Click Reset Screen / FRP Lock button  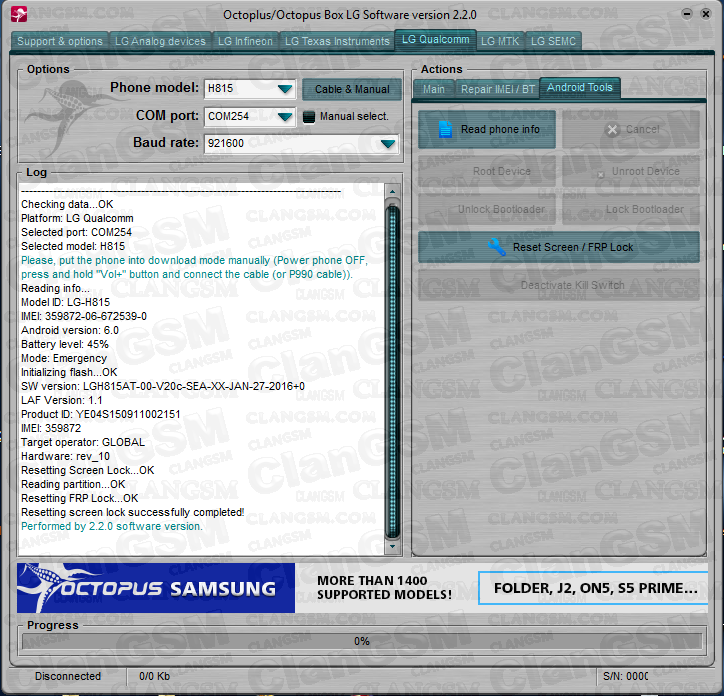(559, 247)
